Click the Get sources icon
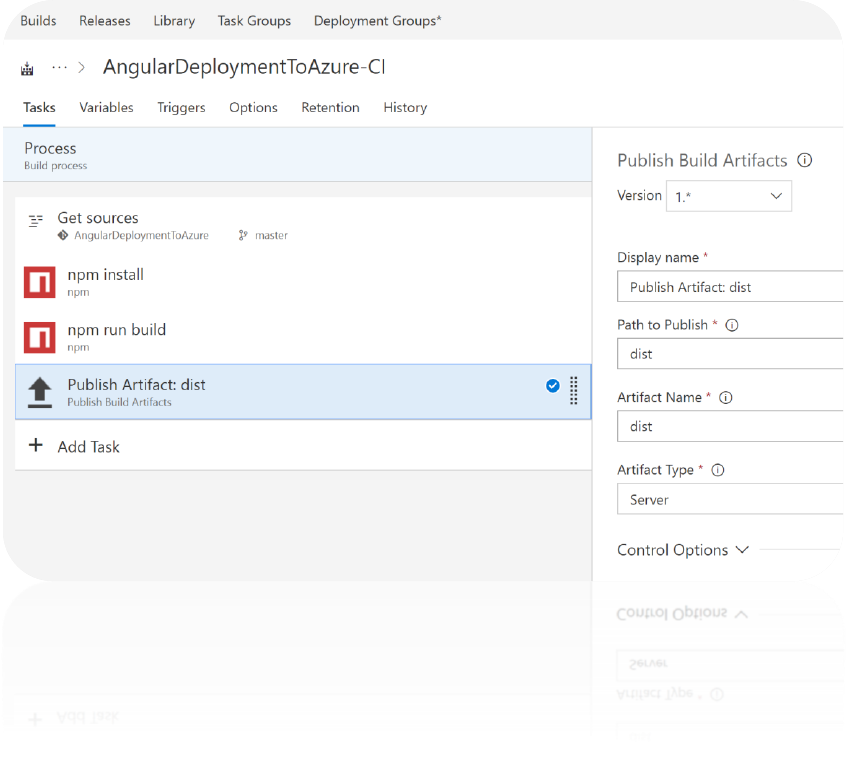 click(x=36, y=220)
